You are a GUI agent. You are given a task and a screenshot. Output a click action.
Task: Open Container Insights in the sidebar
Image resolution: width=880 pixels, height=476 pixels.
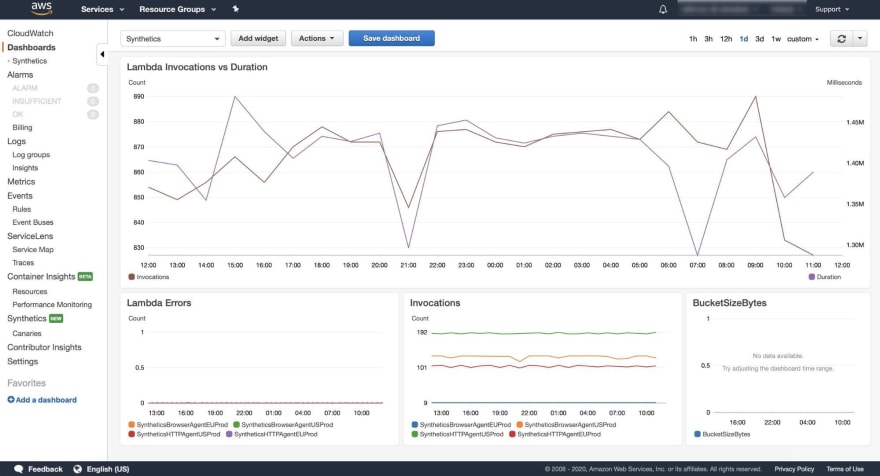click(x=41, y=276)
